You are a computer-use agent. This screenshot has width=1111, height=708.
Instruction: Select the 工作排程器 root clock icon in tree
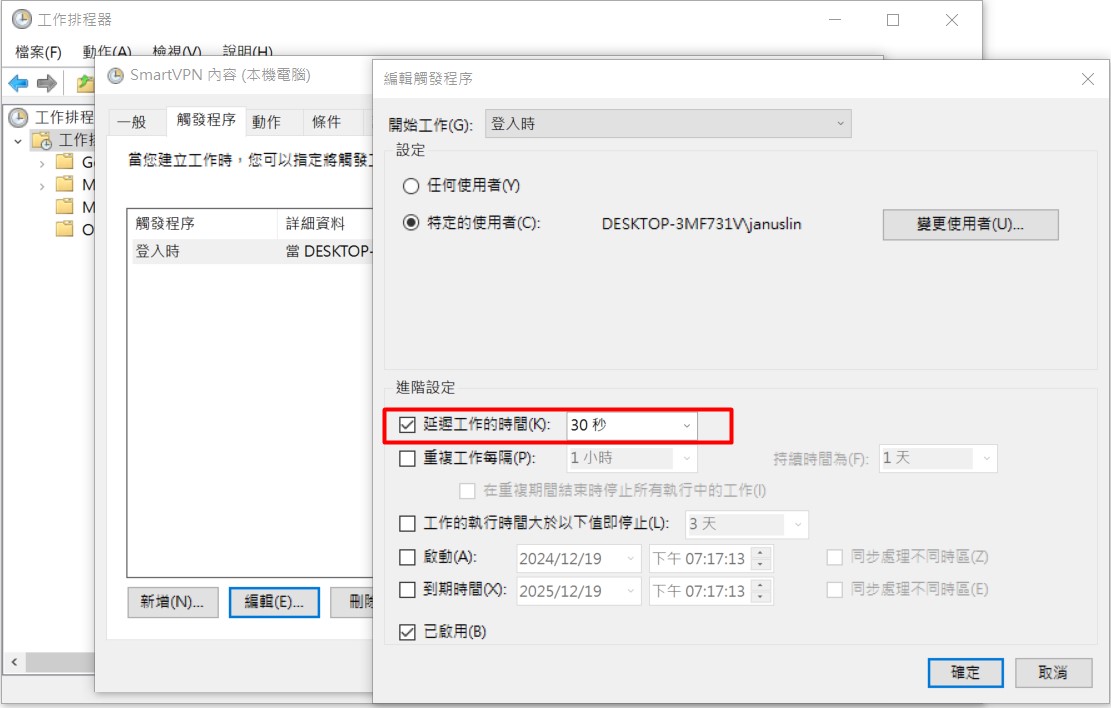19,118
